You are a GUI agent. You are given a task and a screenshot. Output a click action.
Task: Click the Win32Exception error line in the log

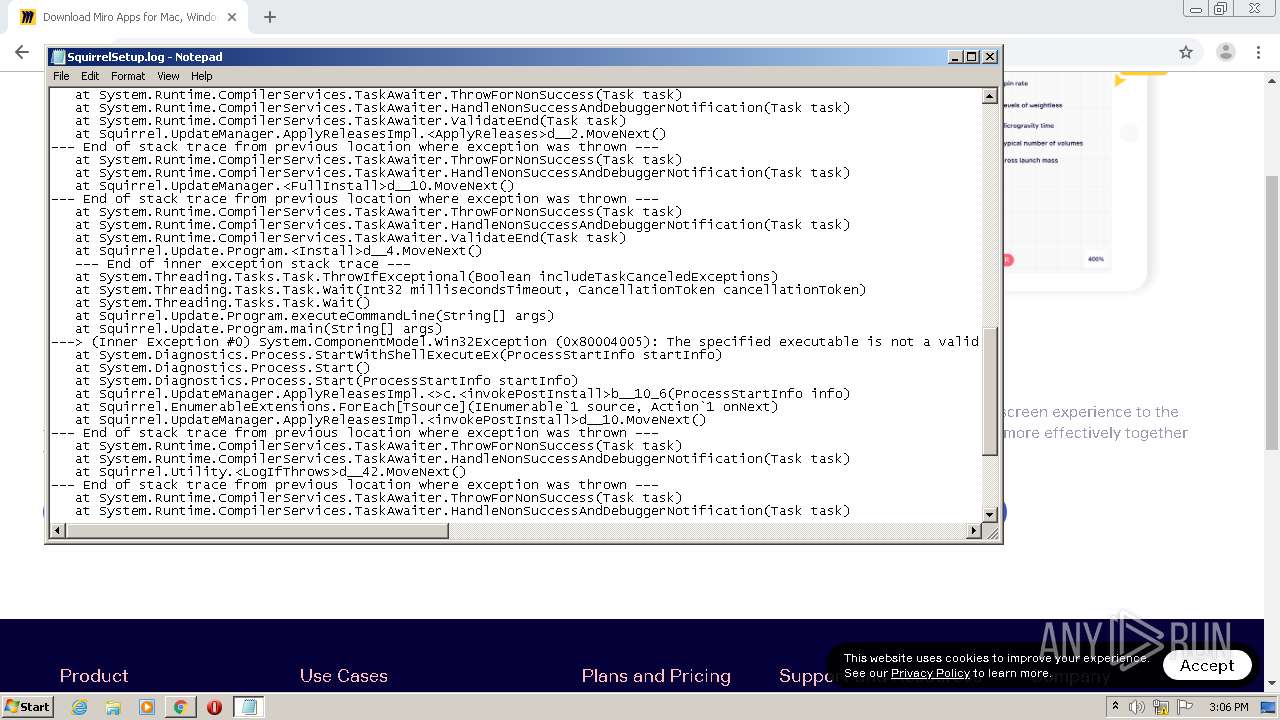click(515, 341)
